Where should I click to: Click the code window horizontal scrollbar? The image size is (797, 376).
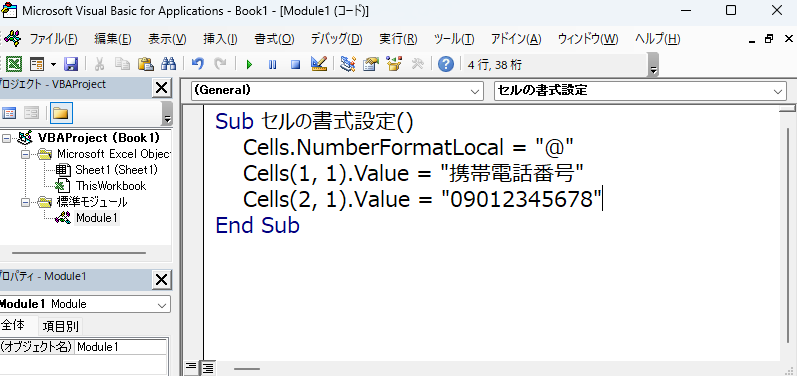click(247, 369)
